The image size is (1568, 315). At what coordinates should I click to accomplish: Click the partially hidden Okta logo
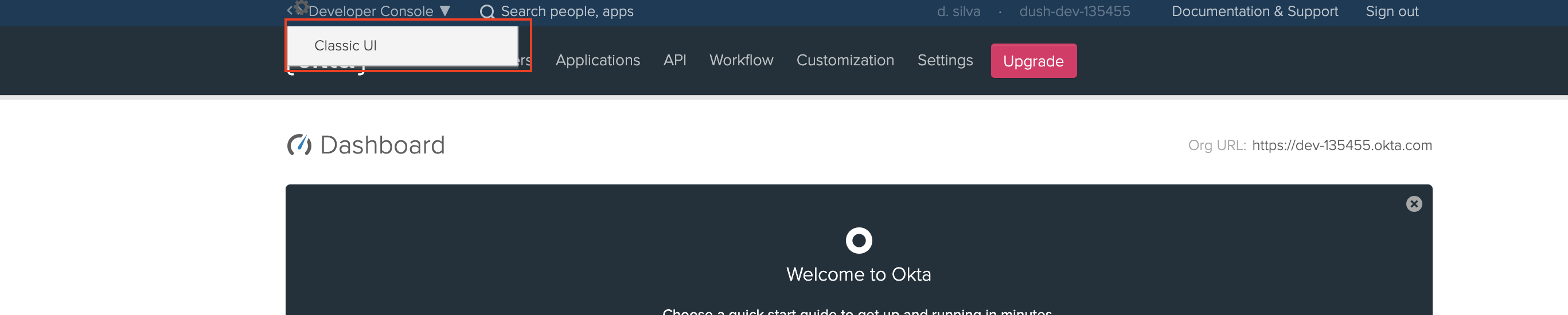pos(326,69)
